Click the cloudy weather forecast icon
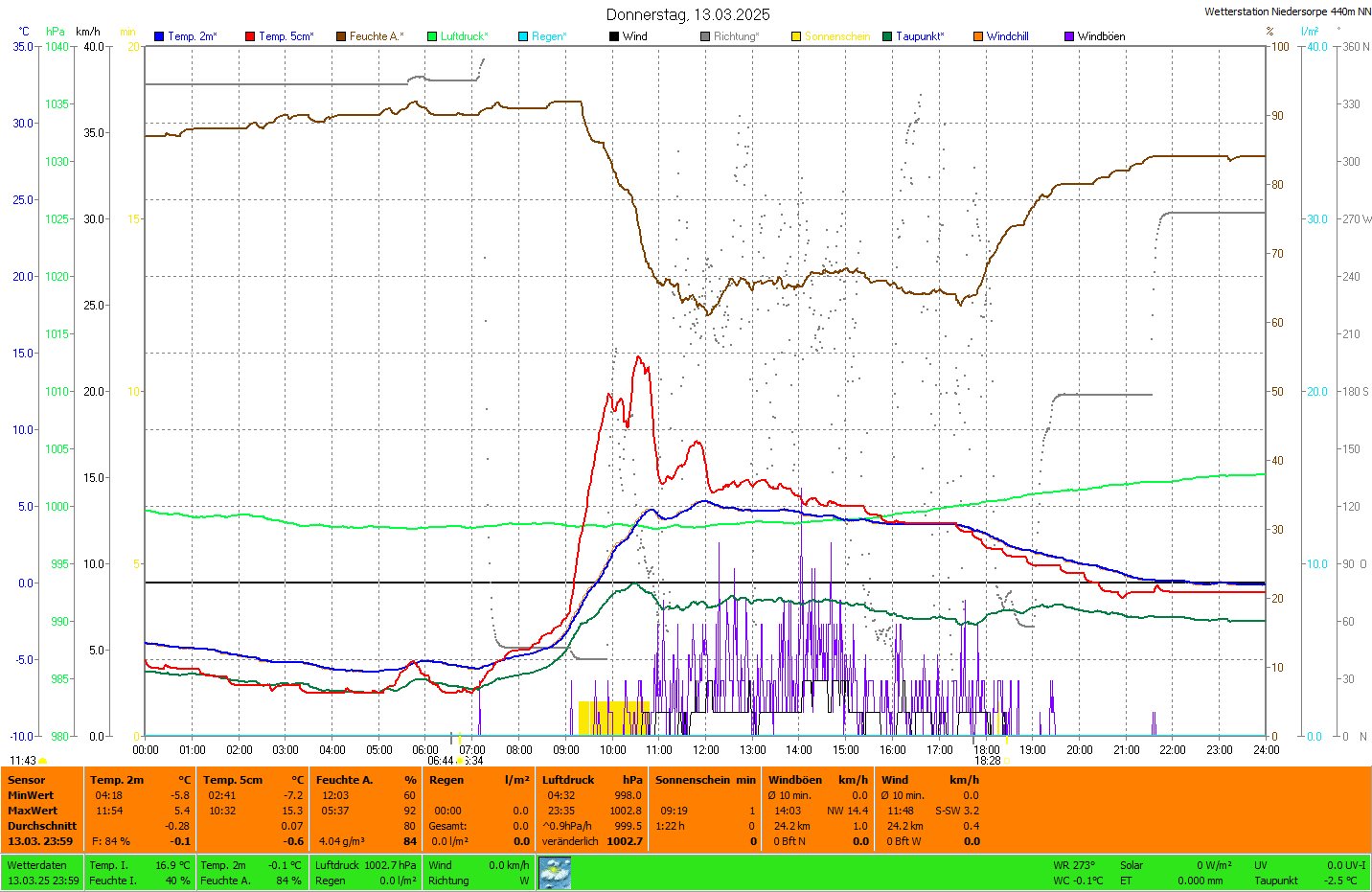Screen dimensions: 1372x892 (x=555, y=873)
